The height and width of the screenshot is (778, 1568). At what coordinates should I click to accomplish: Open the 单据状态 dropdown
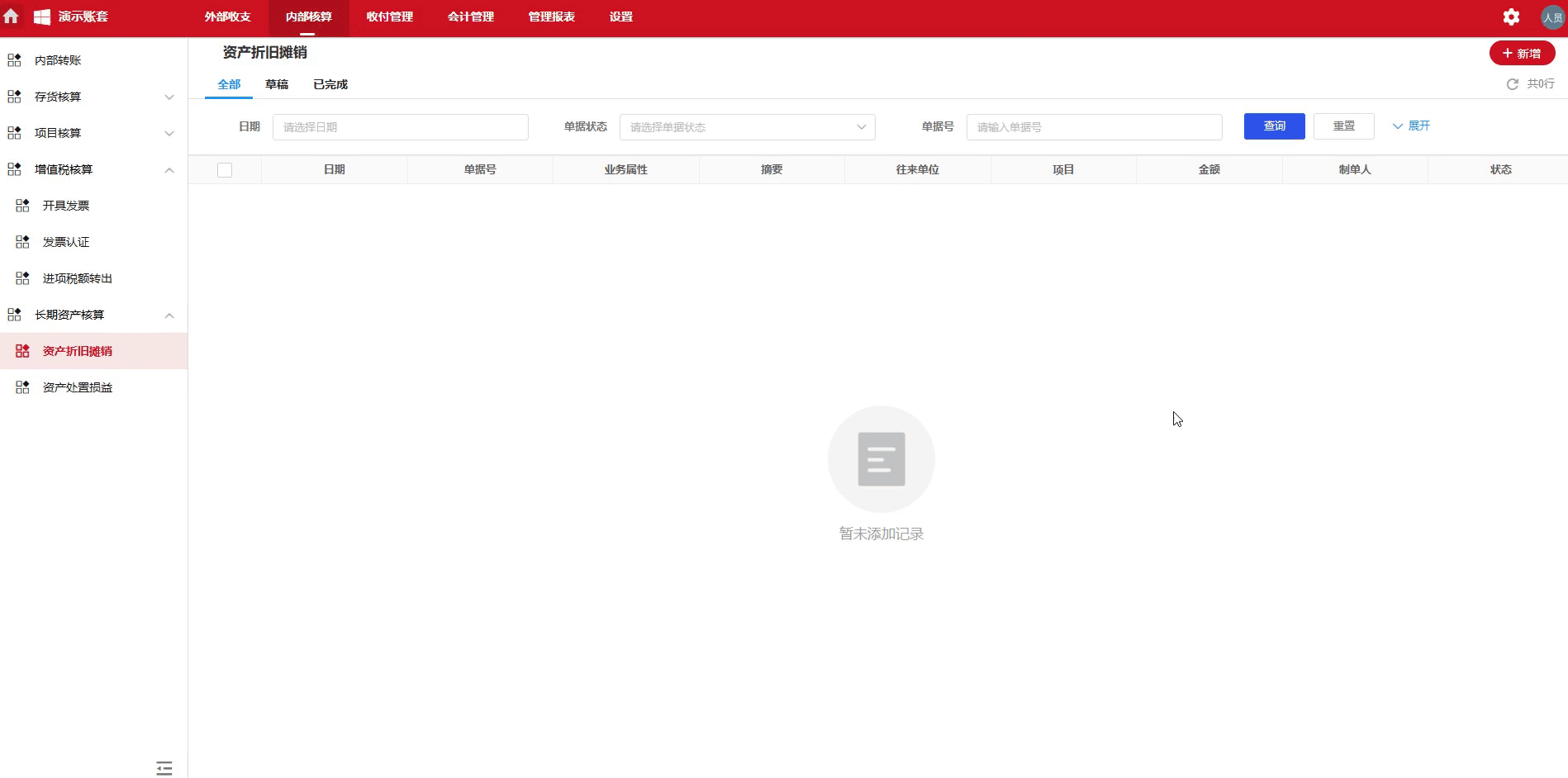(746, 126)
